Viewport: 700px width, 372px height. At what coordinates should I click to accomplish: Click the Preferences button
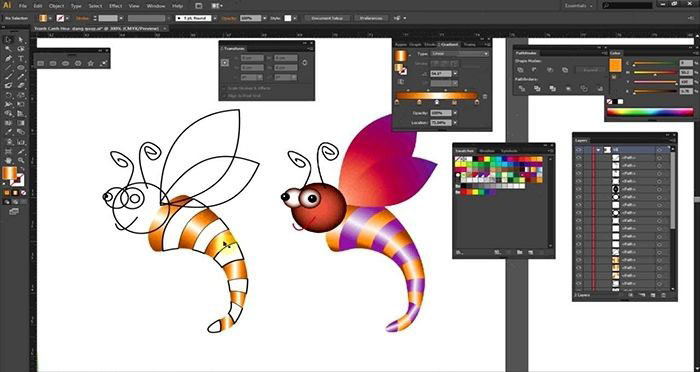click(x=371, y=18)
